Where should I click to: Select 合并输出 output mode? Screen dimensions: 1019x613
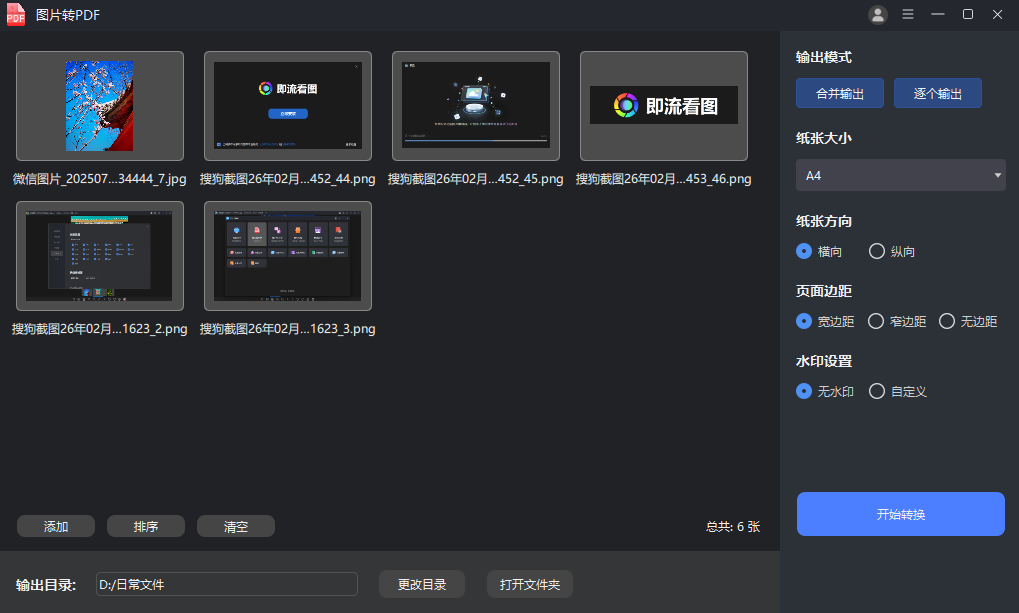840,93
